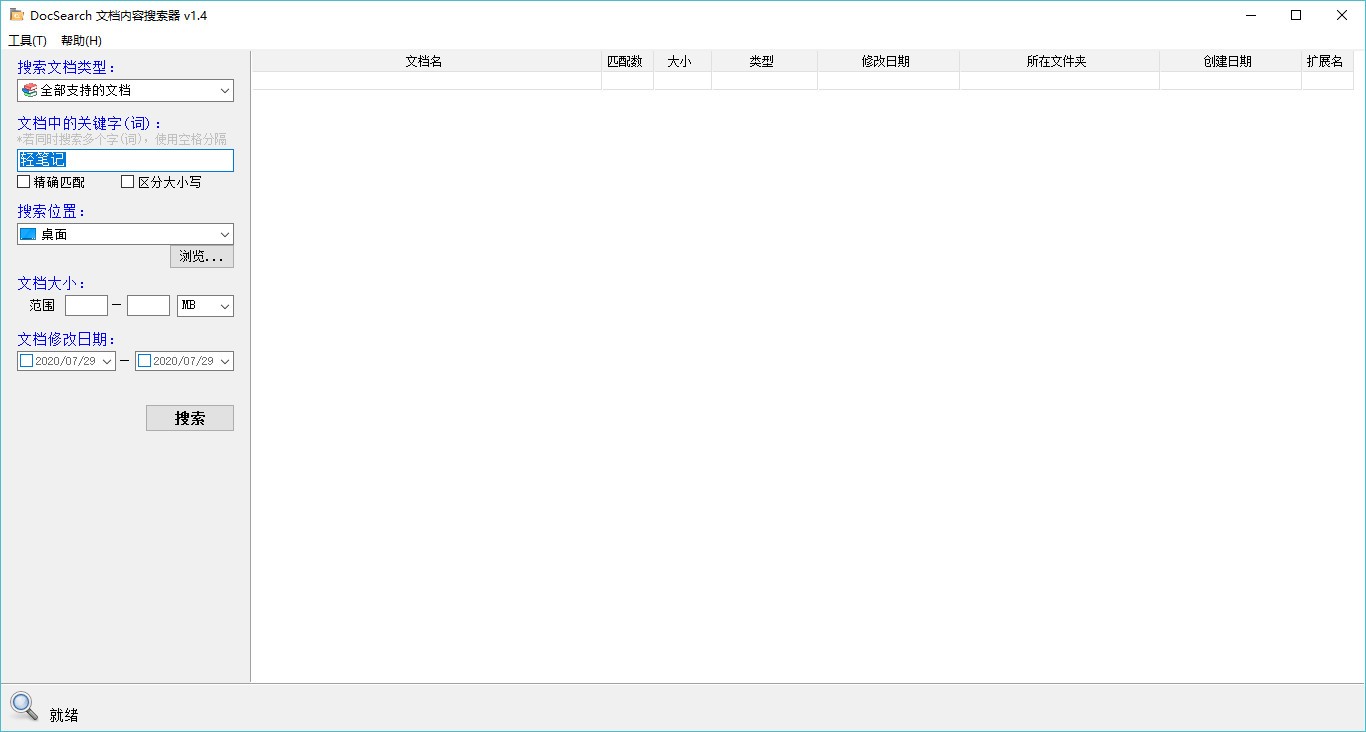The width and height of the screenshot is (1366, 732).
Task: Click the 搜索文档类型 label
Action: click(66, 67)
